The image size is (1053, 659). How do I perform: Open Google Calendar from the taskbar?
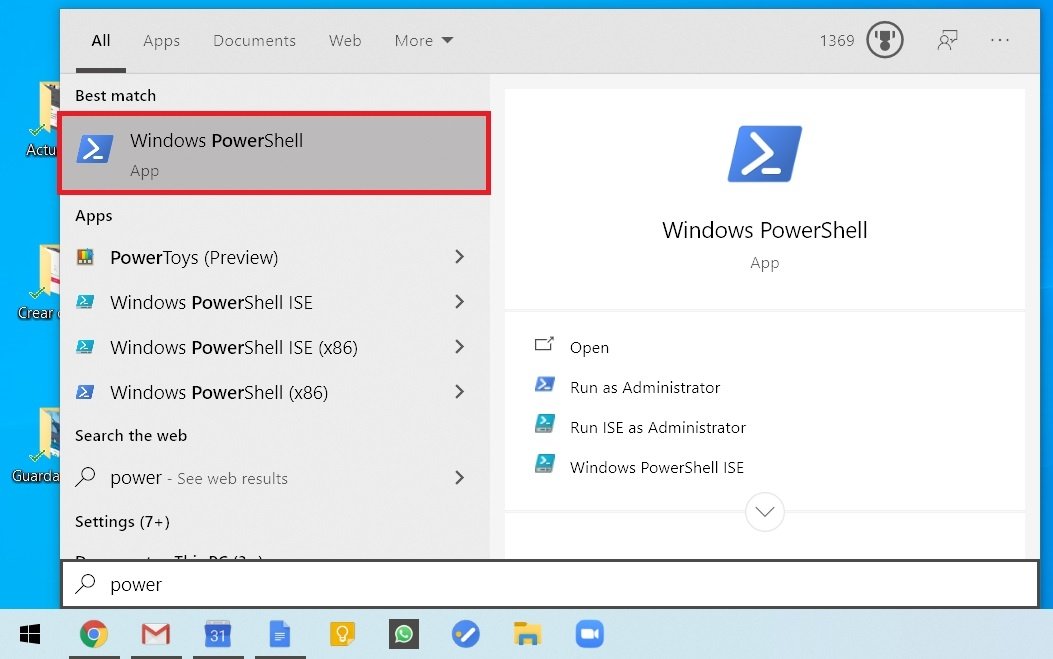point(218,634)
